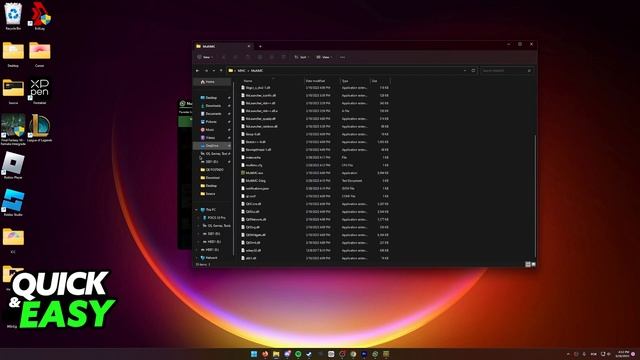Click the Cut toolbar icon
This screenshot has width=640, height=360.
[224, 57]
